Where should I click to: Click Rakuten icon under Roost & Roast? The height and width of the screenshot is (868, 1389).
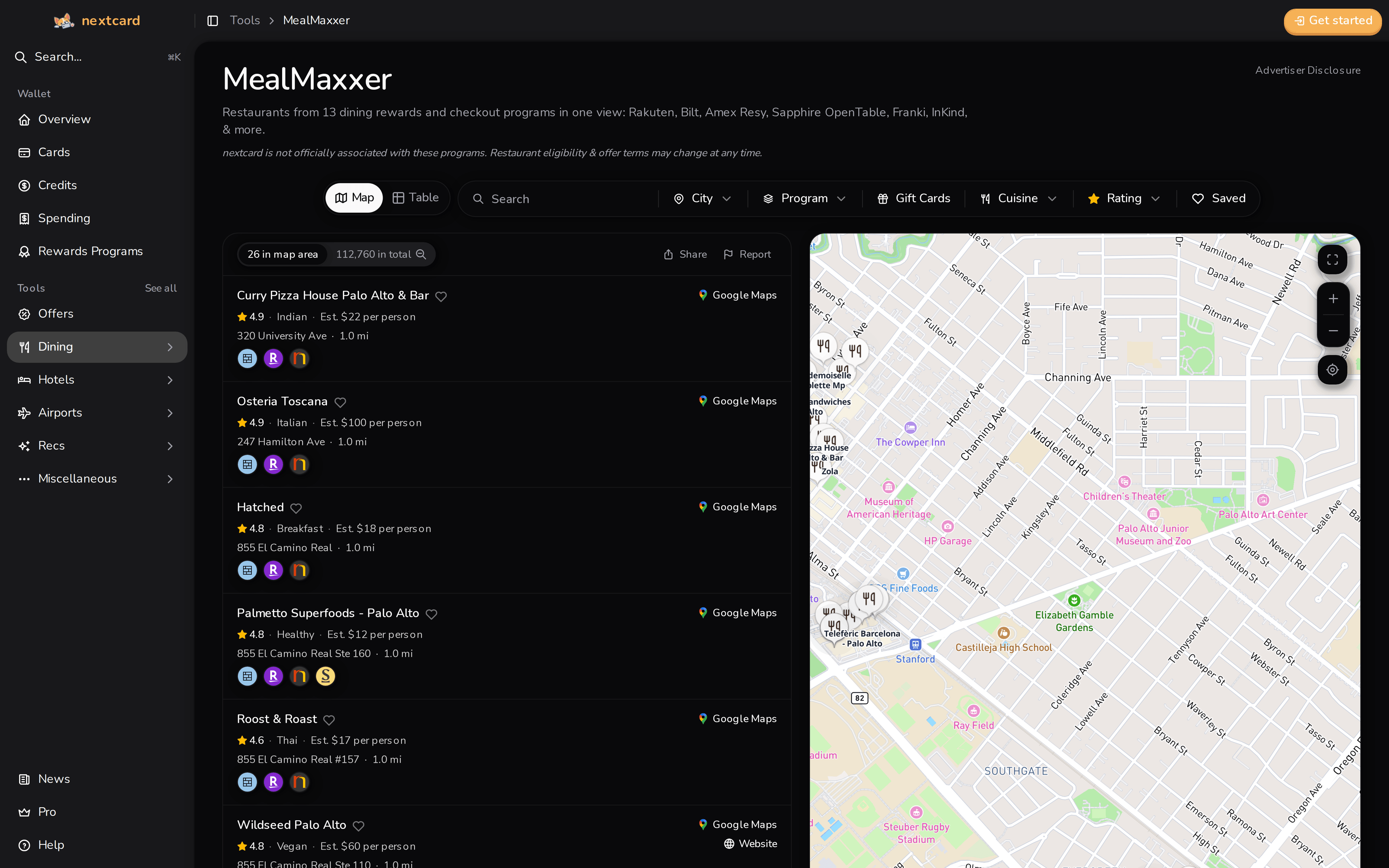pyautogui.click(x=273, y=782)
